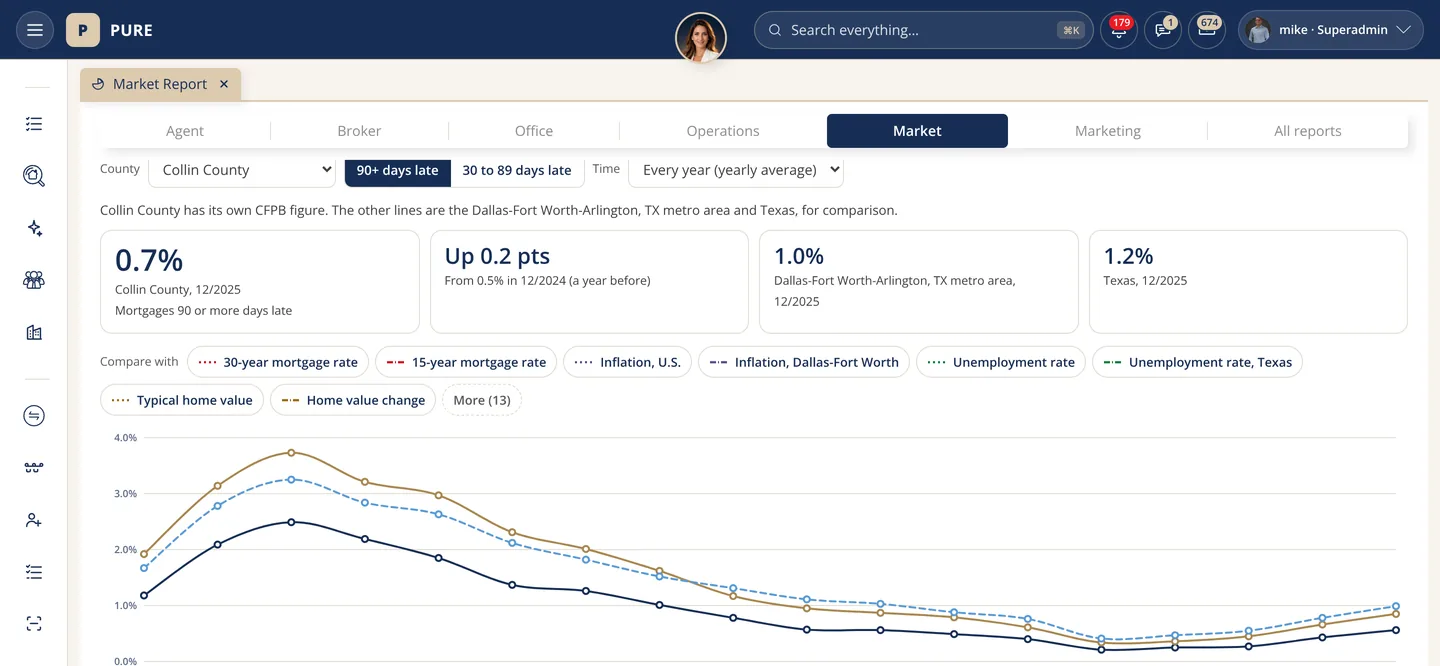Click the Up 0.2 pts card
This screenshot has width=1440, height=666.
pyautogui.click(x=589, y=282)
